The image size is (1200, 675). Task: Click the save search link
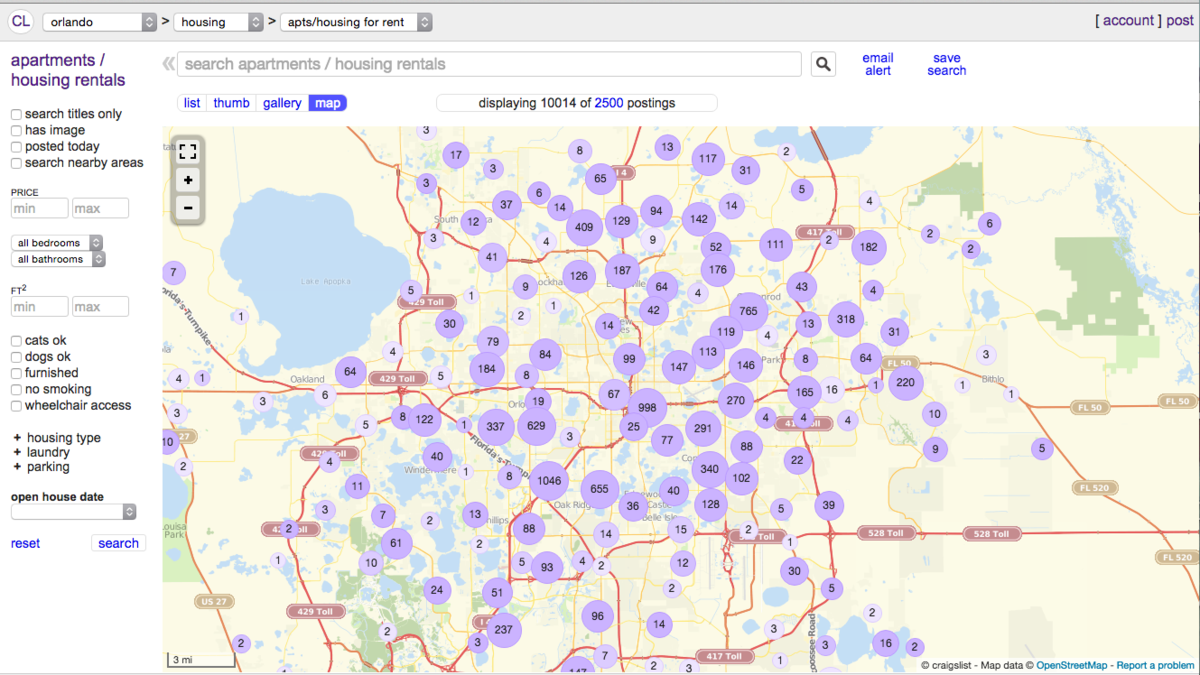[x=946, y=64]
